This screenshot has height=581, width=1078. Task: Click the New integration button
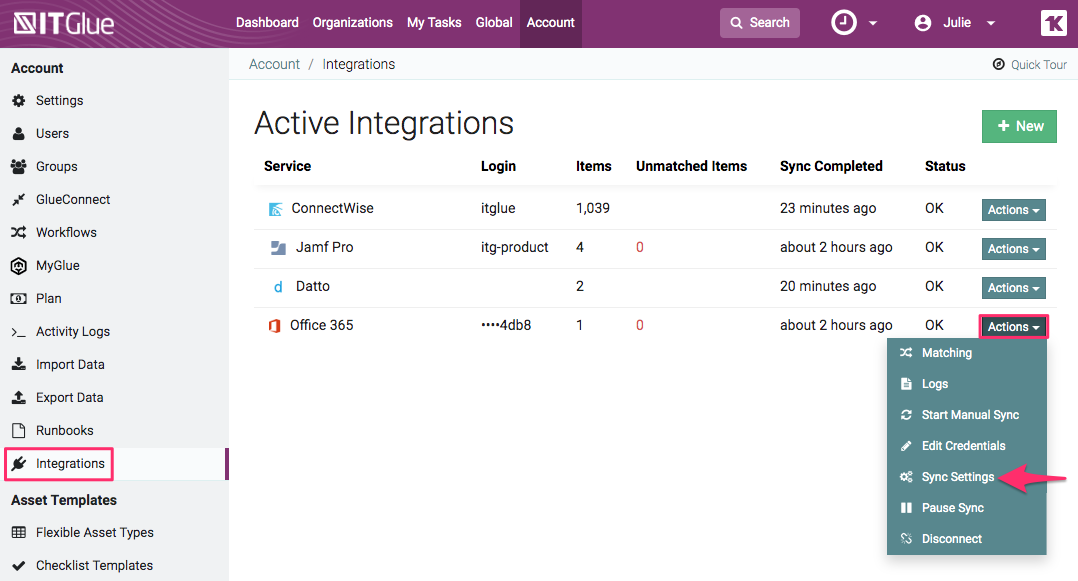1019,126
